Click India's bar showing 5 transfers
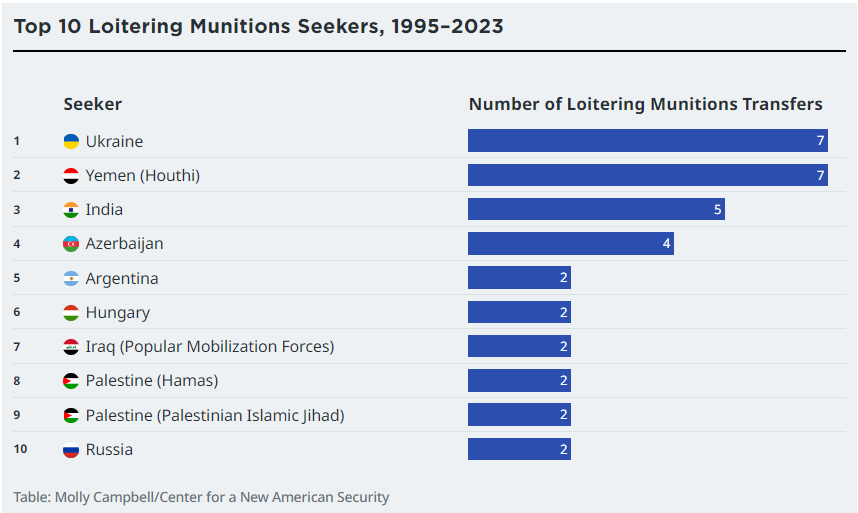The width and height of the screenshot is (858, 513). coord(596,209)
